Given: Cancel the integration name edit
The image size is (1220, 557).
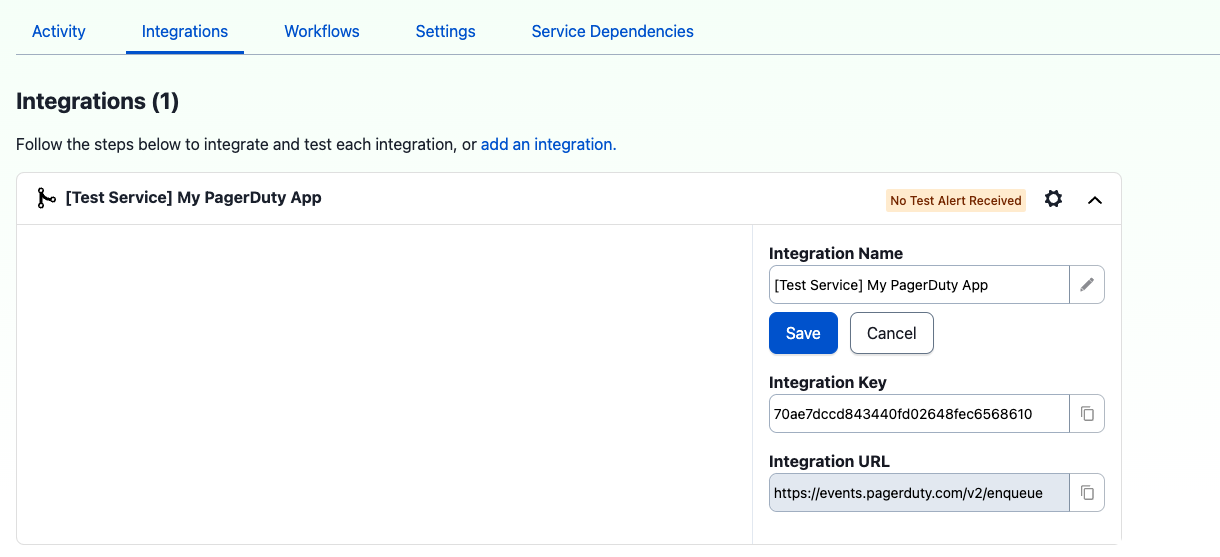Looking at the screenshot, I should tap(892, 333).
